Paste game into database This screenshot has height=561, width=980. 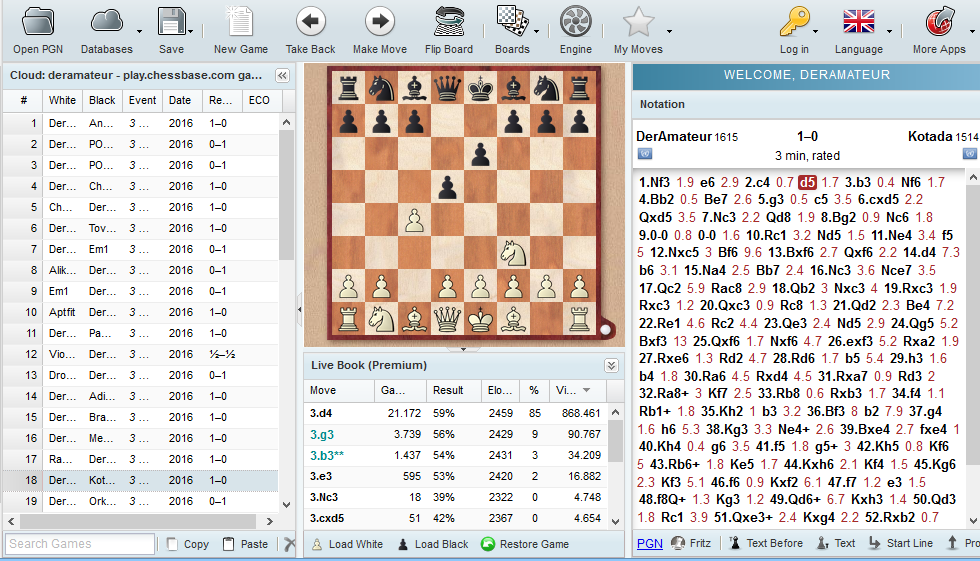pyautogui.click(x=246, y=544)
